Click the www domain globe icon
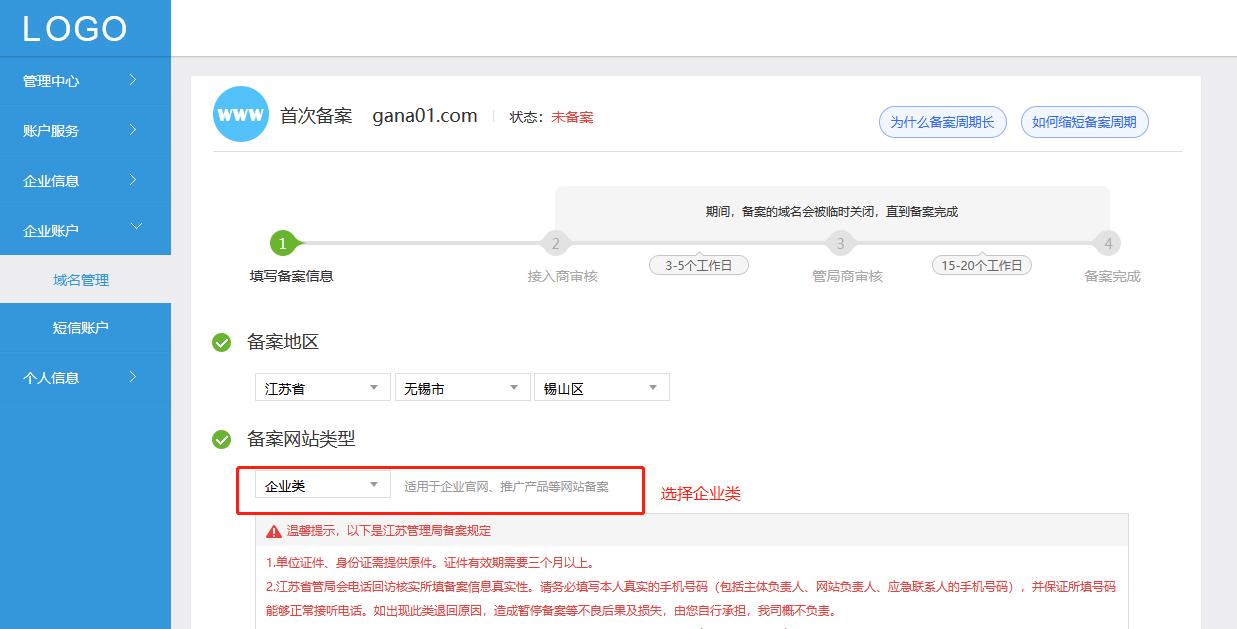The height and width of the screenshot is (629, 1237). pos(240,114)
